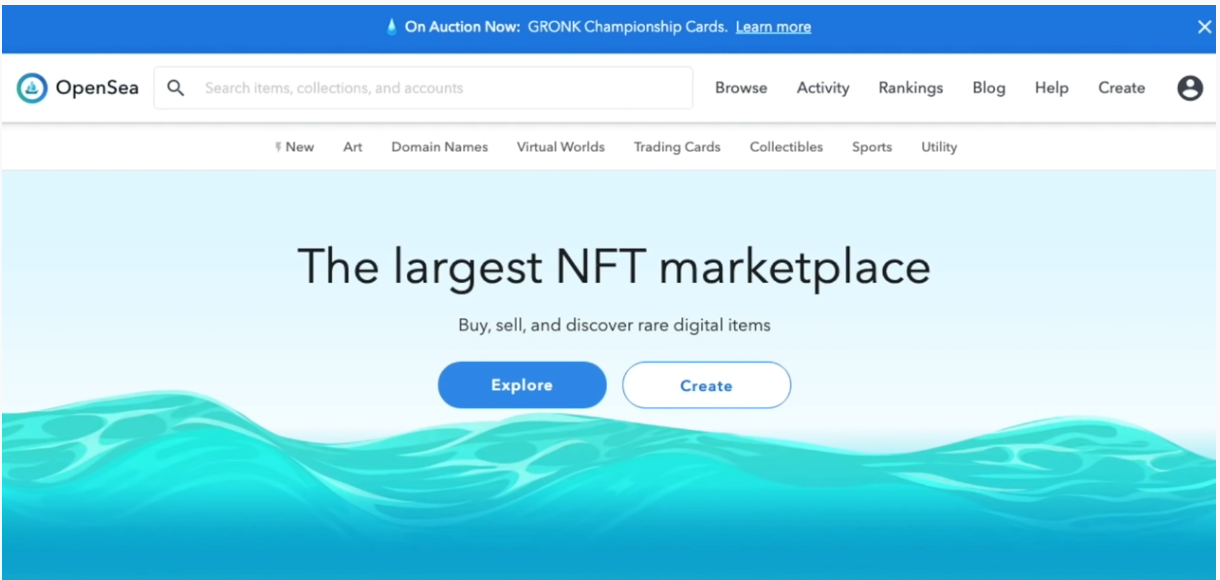Focus the search items input field

tap(423, 88)
